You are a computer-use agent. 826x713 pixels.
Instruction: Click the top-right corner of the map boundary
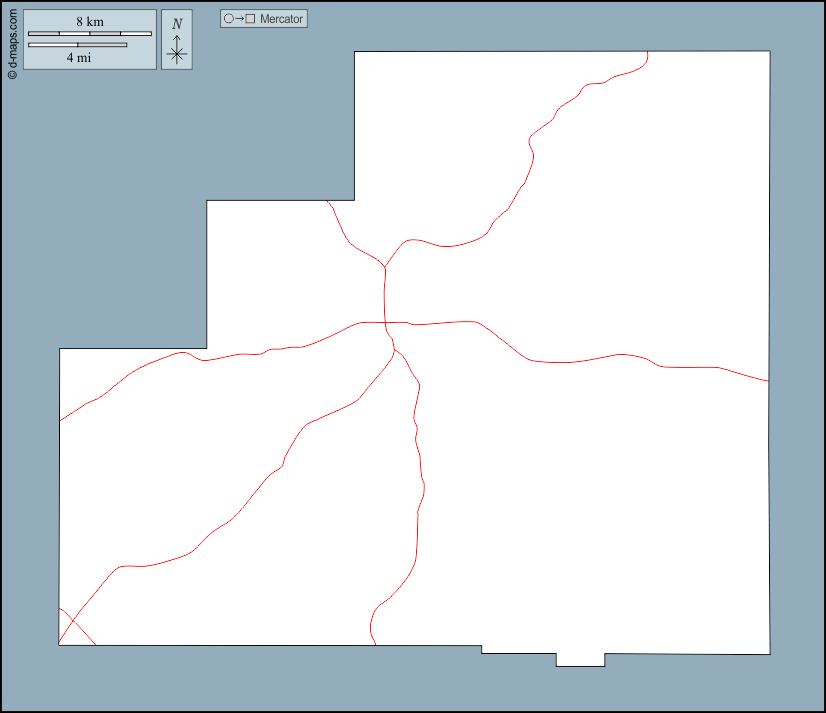tap(770, 51)
